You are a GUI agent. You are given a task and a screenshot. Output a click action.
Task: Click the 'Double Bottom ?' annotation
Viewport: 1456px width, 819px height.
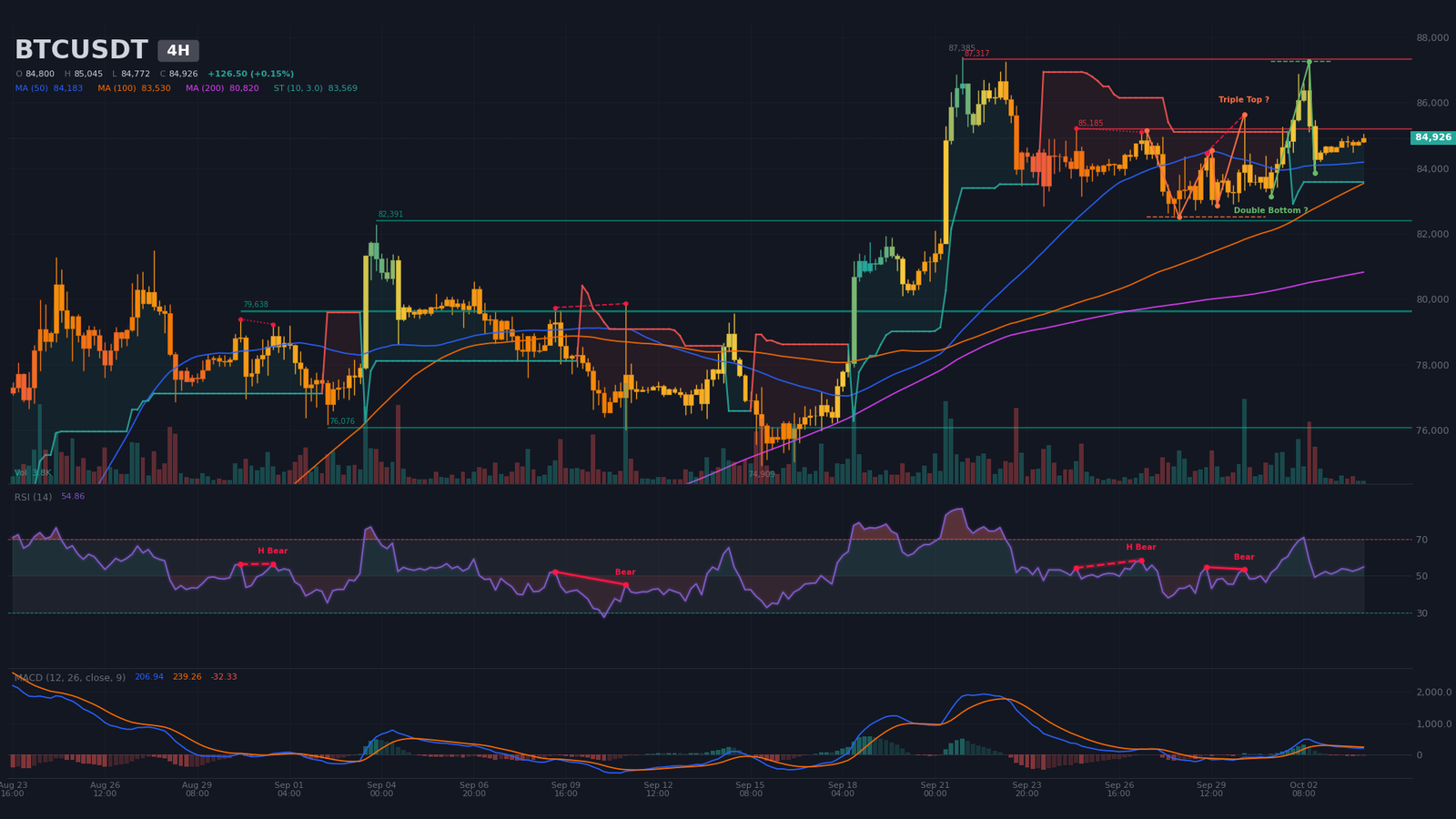(1270, 210)
